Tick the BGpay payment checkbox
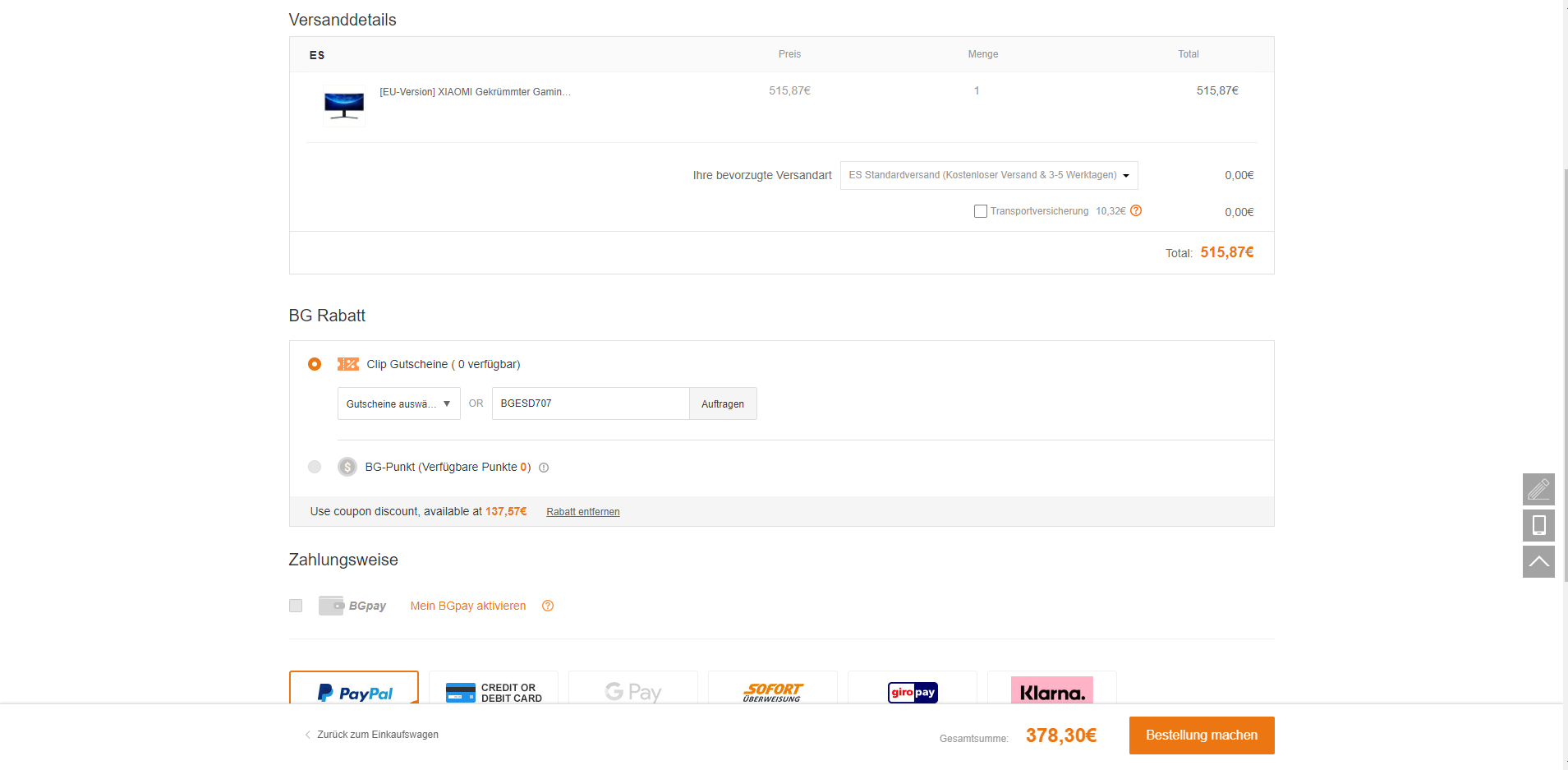The image size is (1568, 770). [x=296, y=606]
